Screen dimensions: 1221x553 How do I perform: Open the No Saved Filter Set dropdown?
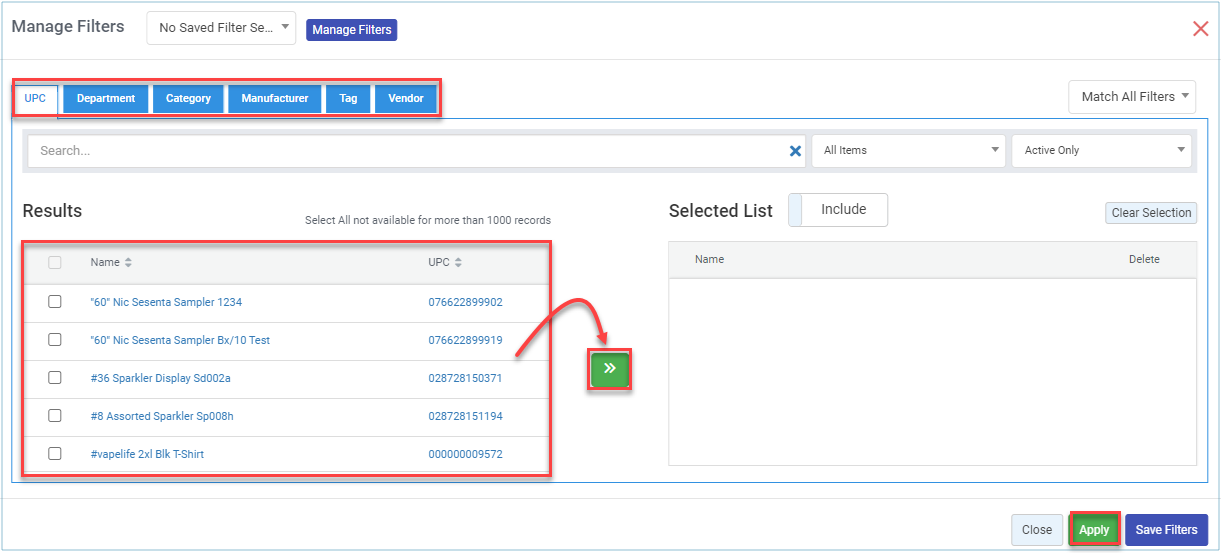pyautogui.click(x=221, y=28)
